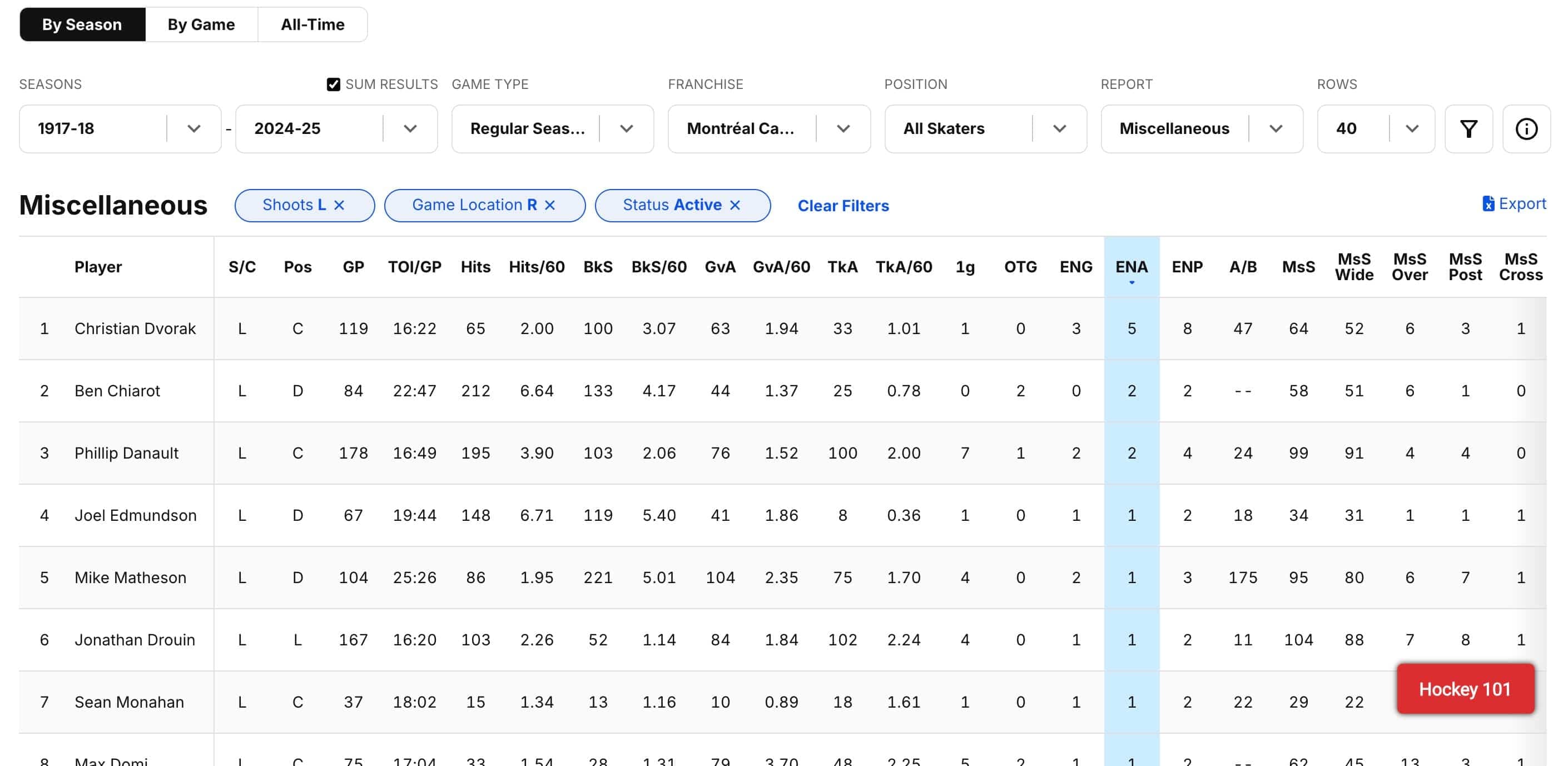Click player name Christian Dvorak

coord(135,329)
